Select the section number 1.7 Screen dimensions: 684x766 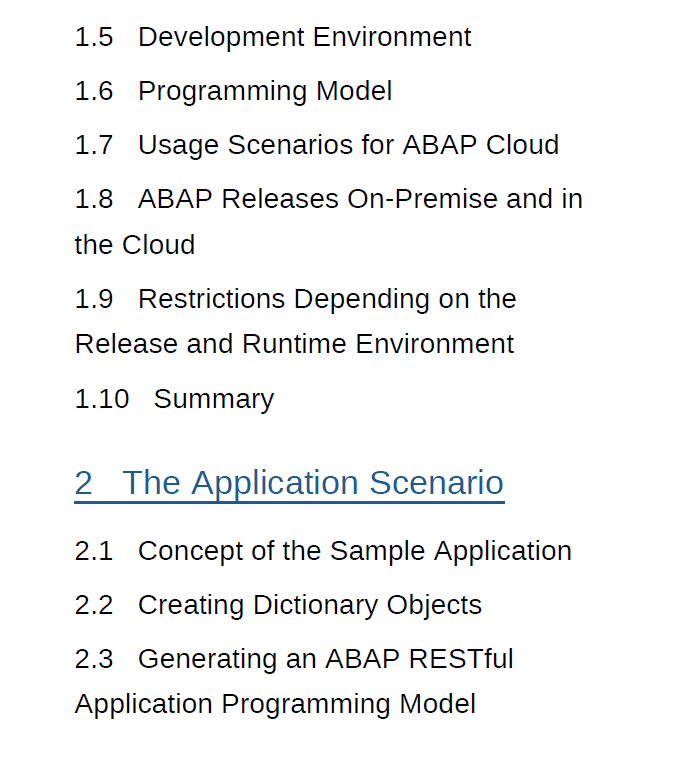pos(94,145)
